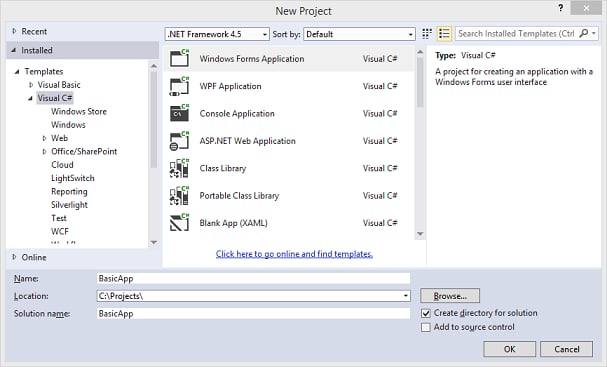607x367 pixels.
Task: Select the Windows Forms Application template icon
Action: pos(180,59)
